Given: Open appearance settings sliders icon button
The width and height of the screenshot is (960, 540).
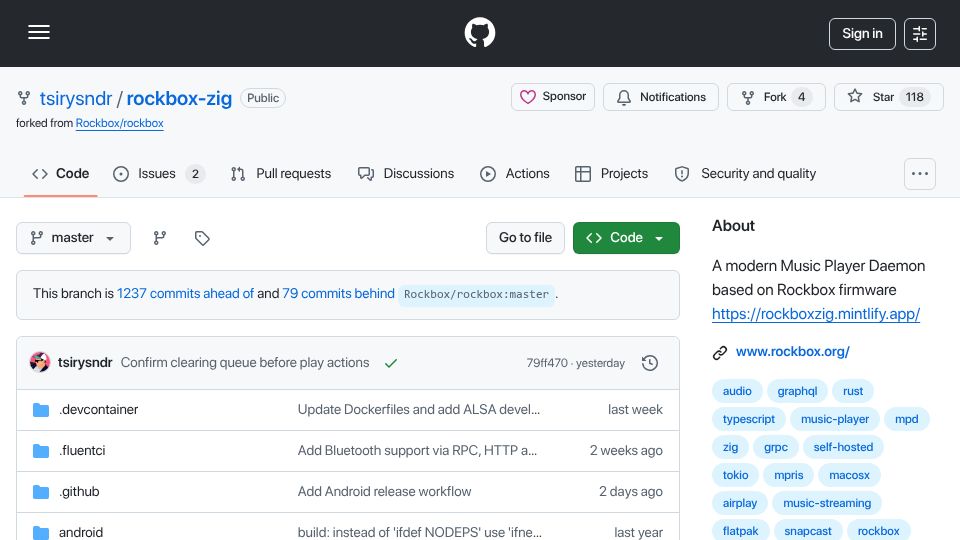Looking at the screenshot, I should click(920, 34).
